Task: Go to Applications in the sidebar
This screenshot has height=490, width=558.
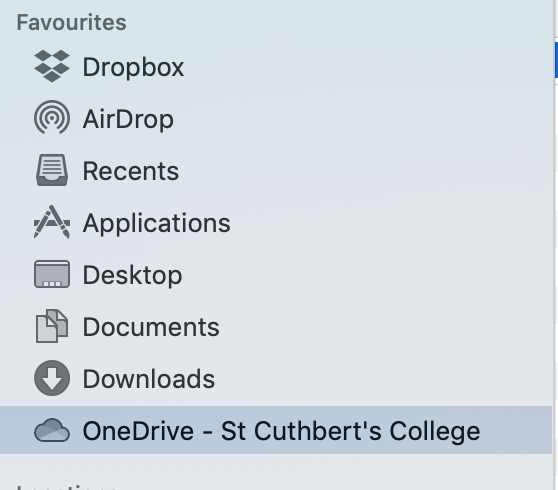Action: coord(157,224)
